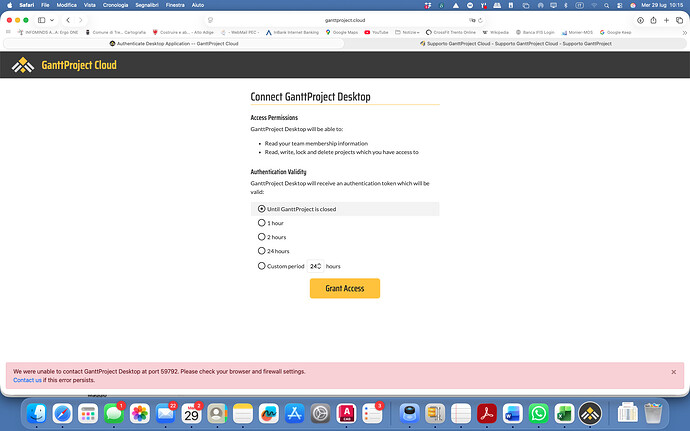
Task: Dismiss the error banner with the X
Action: (674, 372)
